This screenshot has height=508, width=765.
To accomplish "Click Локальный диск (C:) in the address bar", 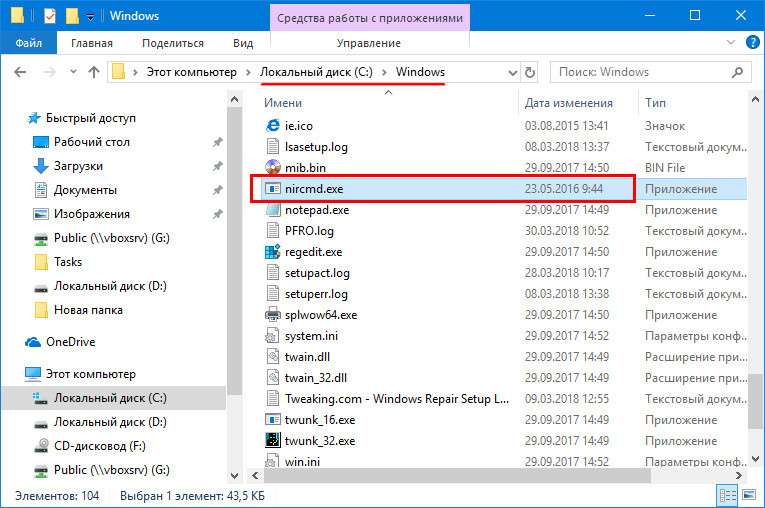I will [316, 72].
